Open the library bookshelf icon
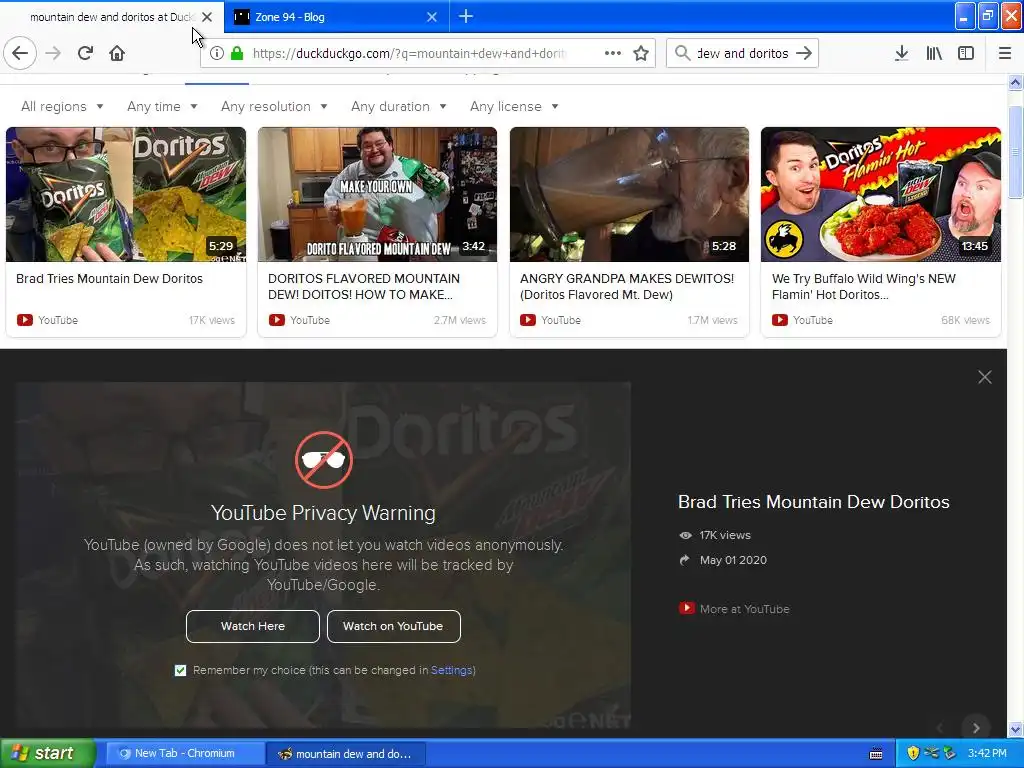The image size is (1024, 768). click(x=934, y=53)
